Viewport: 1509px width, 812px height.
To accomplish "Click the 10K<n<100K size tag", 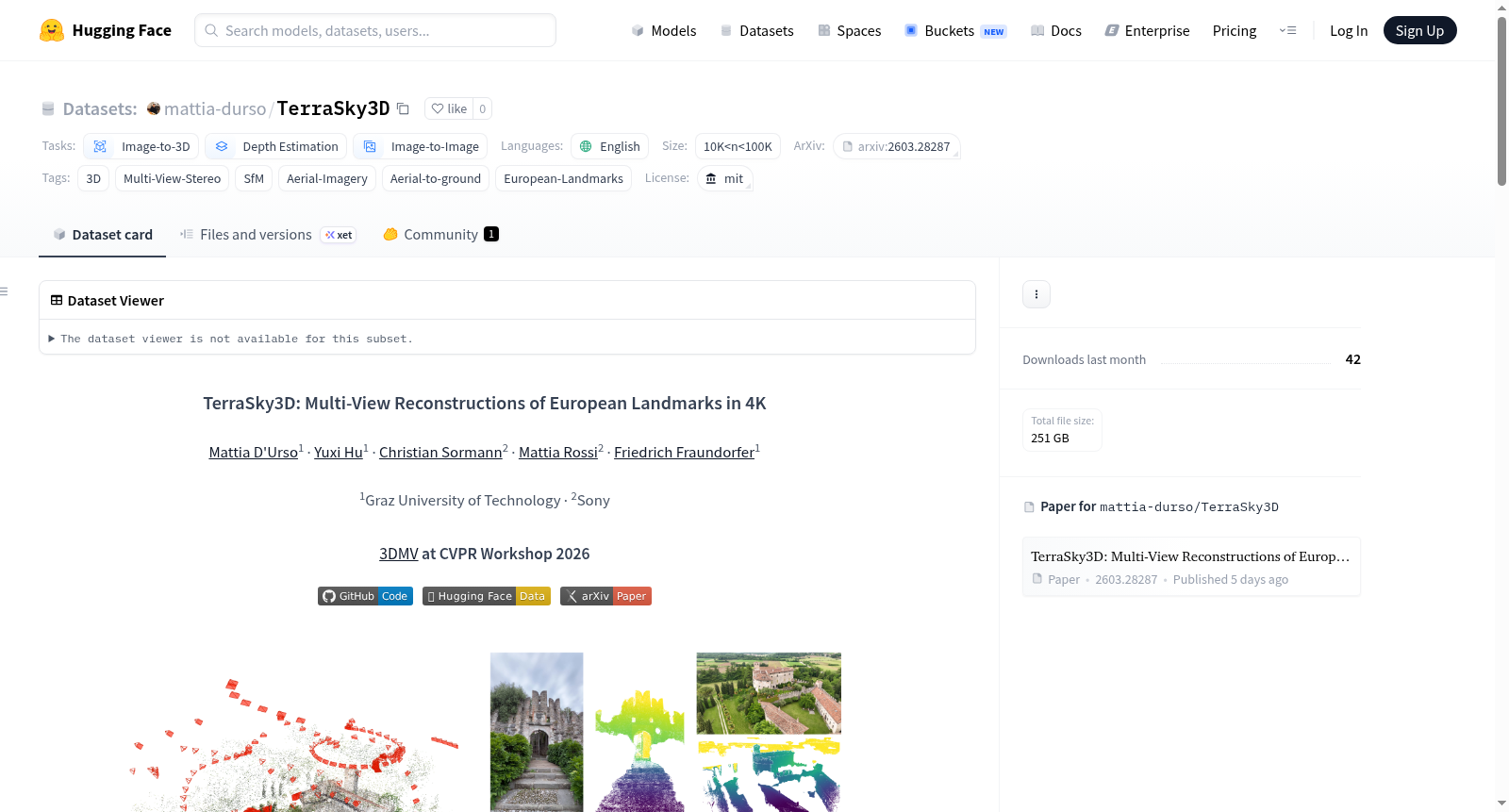I will point(738,146).
